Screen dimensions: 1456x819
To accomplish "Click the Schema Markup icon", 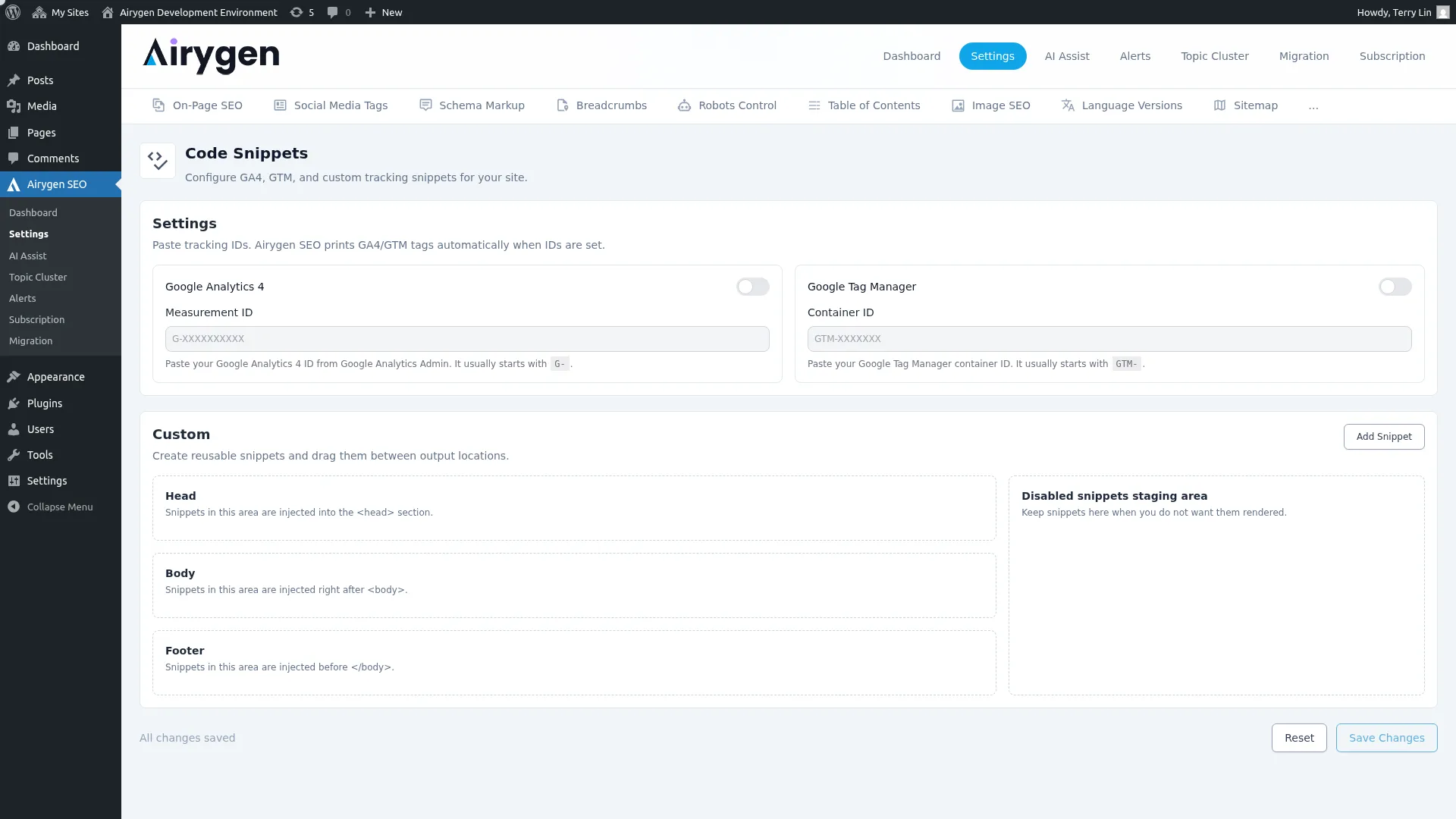I will 425,105.
